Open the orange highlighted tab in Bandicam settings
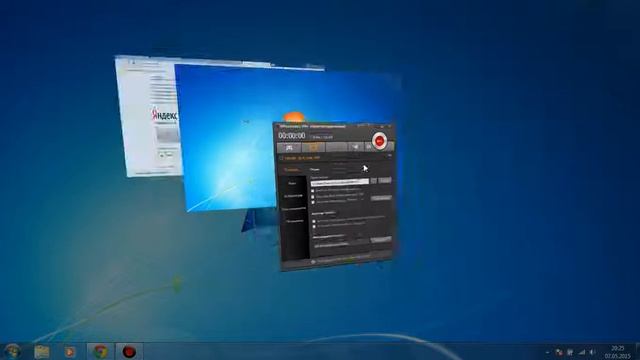 291,169
